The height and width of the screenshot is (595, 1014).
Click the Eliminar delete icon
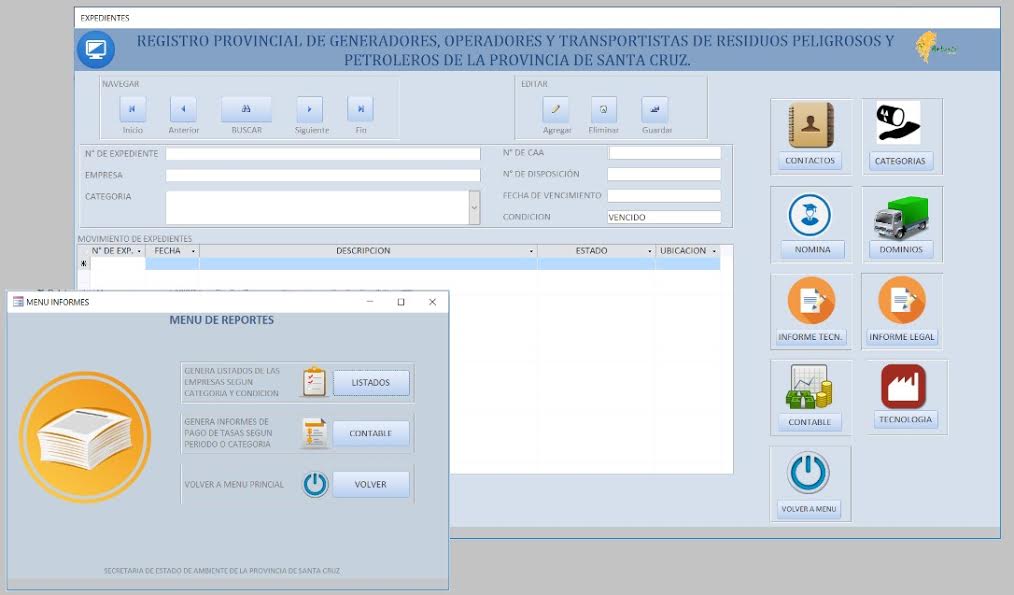click(603, 109)
